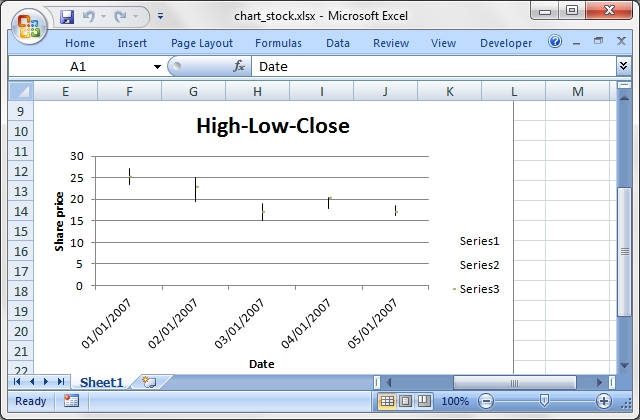Go to last sheet with navigation arrow

click(61, 382)
